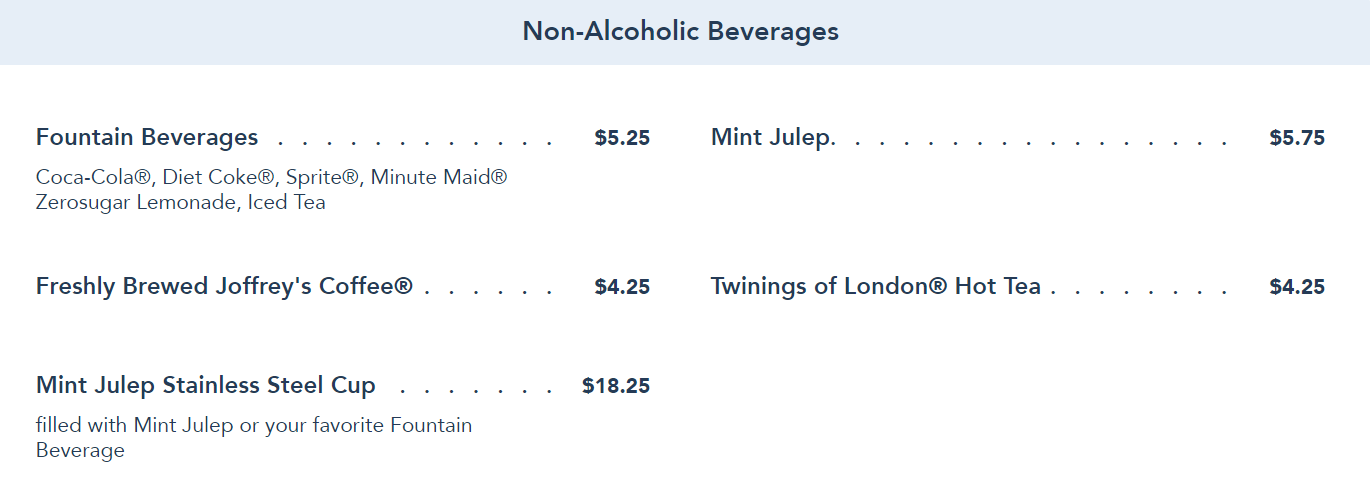
Task: Click the $5.75 Mint Julep price
Action: click(1297, 138)
